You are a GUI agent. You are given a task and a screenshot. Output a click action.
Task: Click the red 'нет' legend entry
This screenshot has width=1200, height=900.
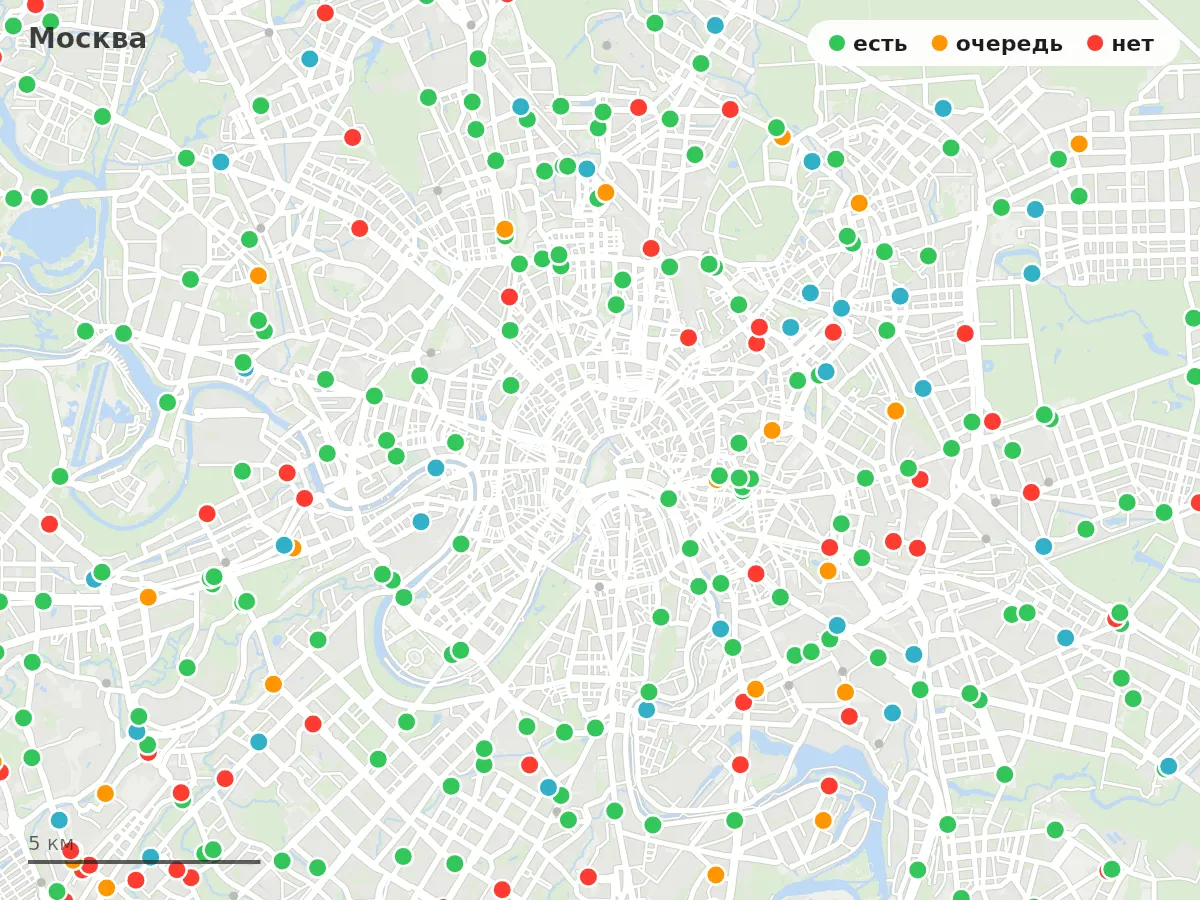[x=1120, y=44]
